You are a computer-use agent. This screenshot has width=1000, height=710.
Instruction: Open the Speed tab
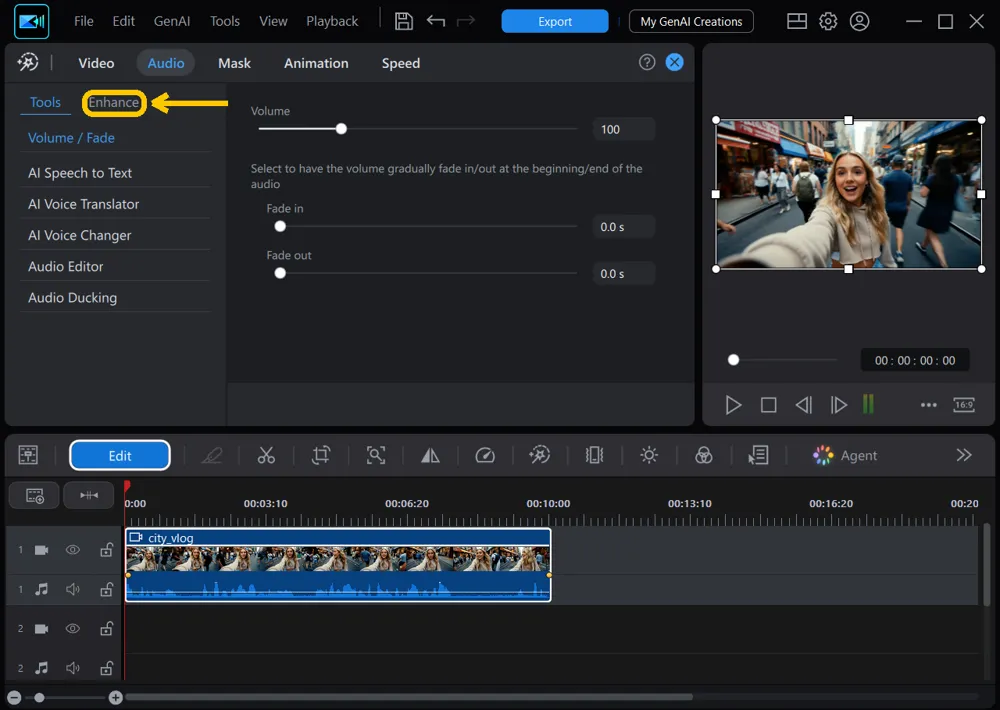pos(401,63)
